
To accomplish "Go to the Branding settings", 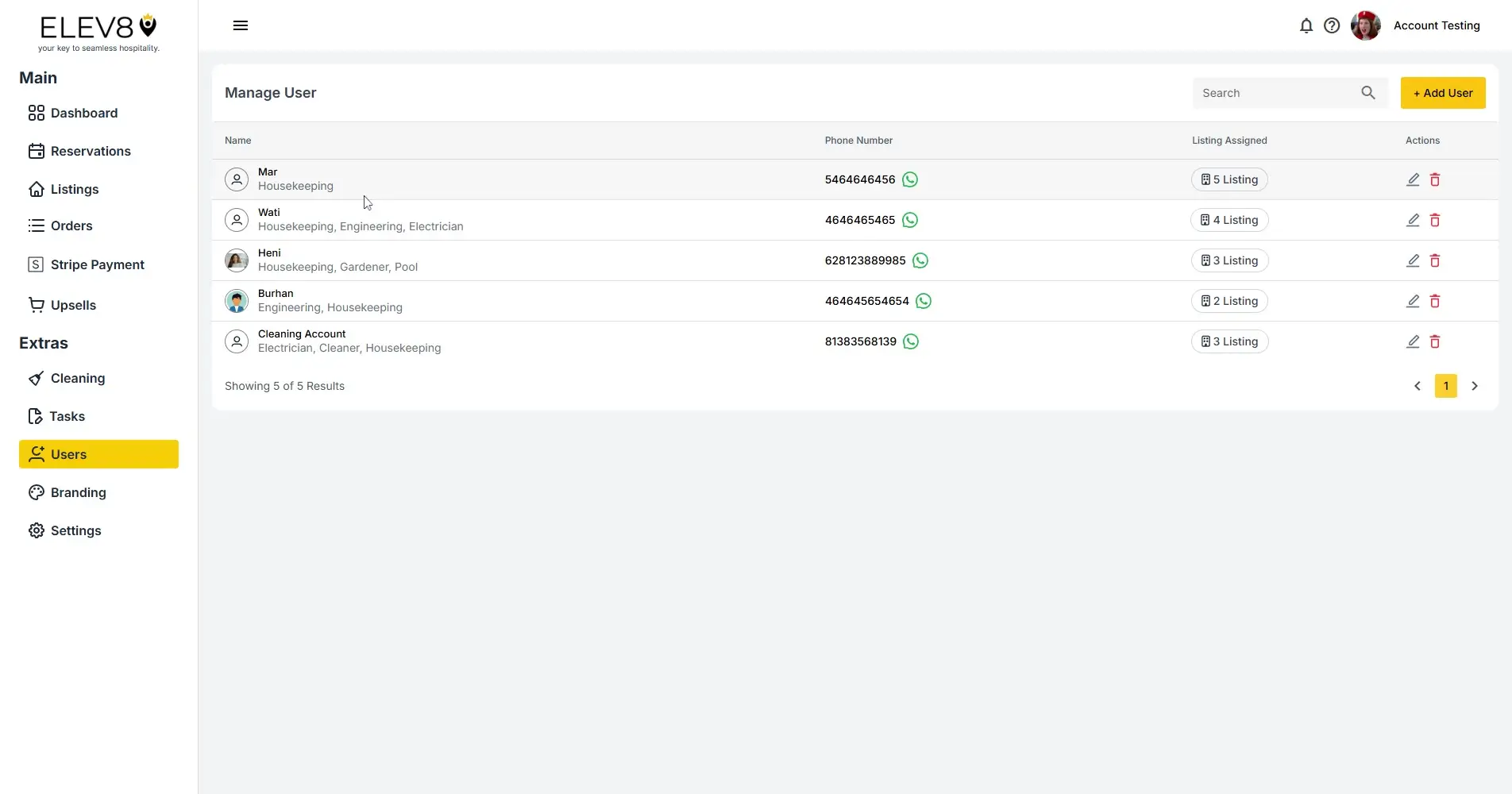I will pos(78,492).
